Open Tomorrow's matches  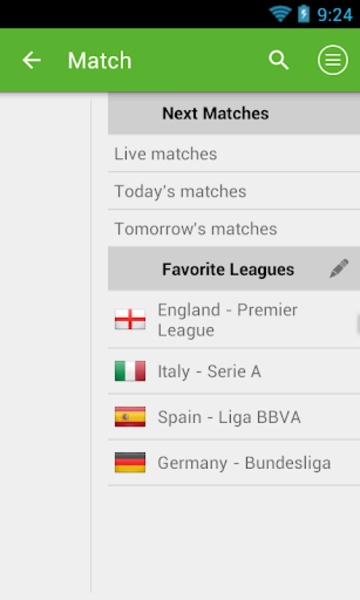click(234, 229)
